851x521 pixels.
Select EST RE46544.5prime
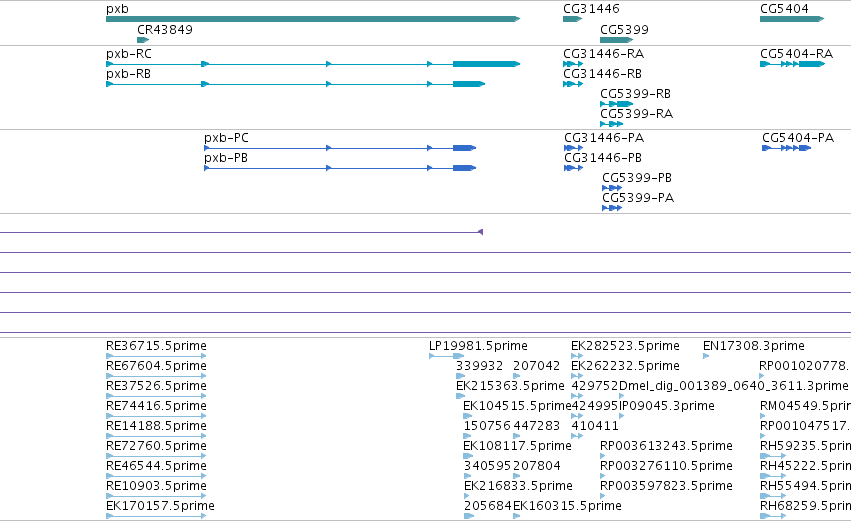pyautogui.click(x=156, y=466)
